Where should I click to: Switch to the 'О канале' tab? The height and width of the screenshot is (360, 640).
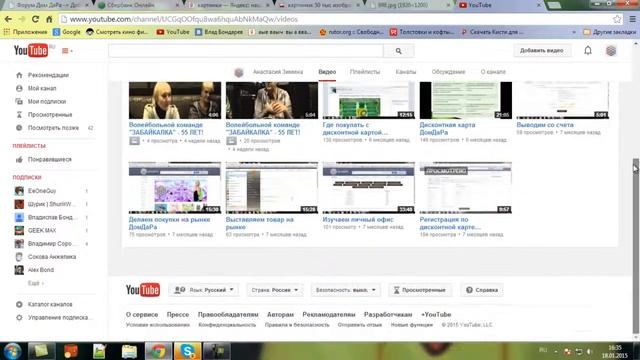(493, 72)
